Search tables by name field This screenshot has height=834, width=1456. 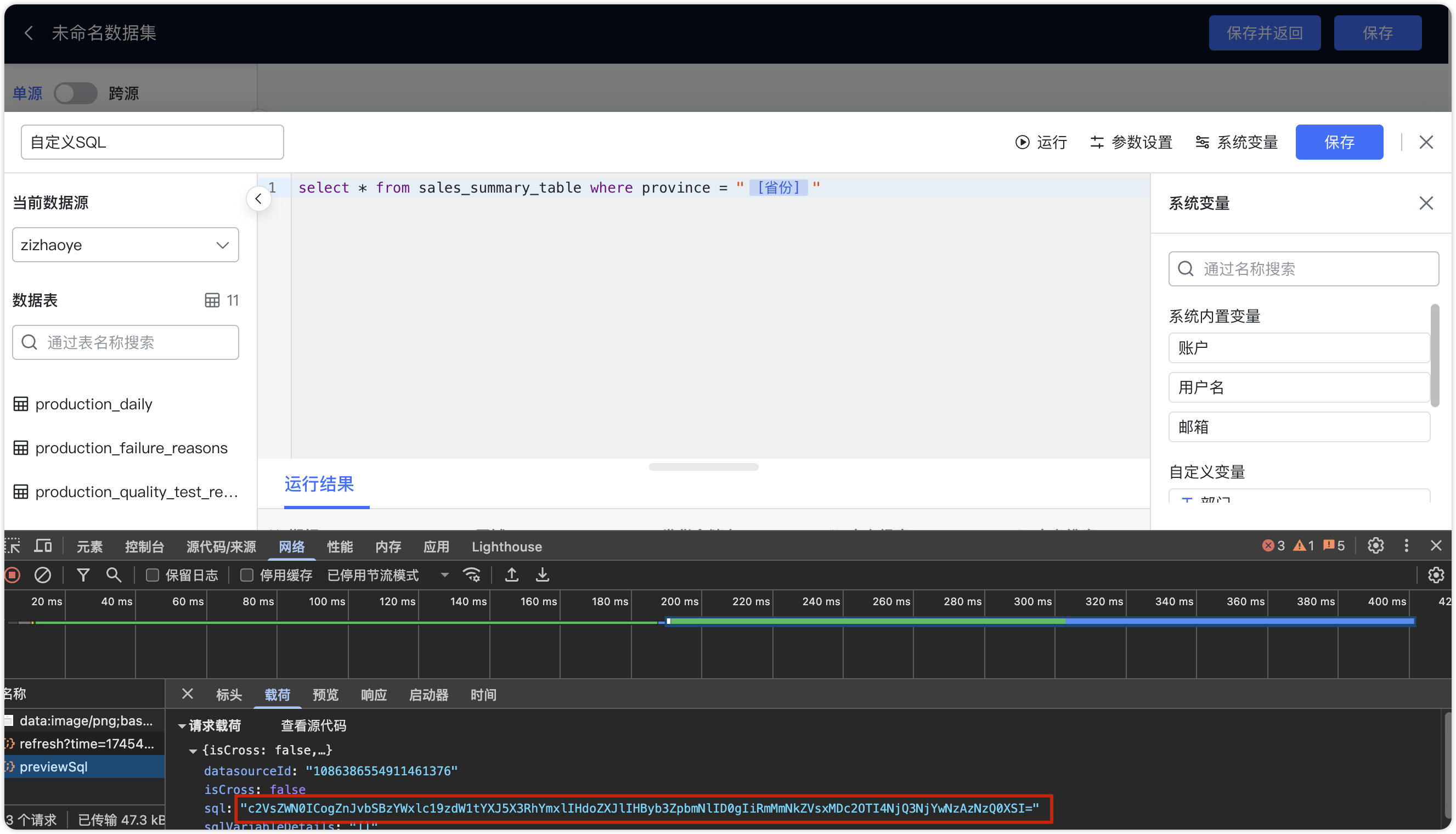click(126, 342)
